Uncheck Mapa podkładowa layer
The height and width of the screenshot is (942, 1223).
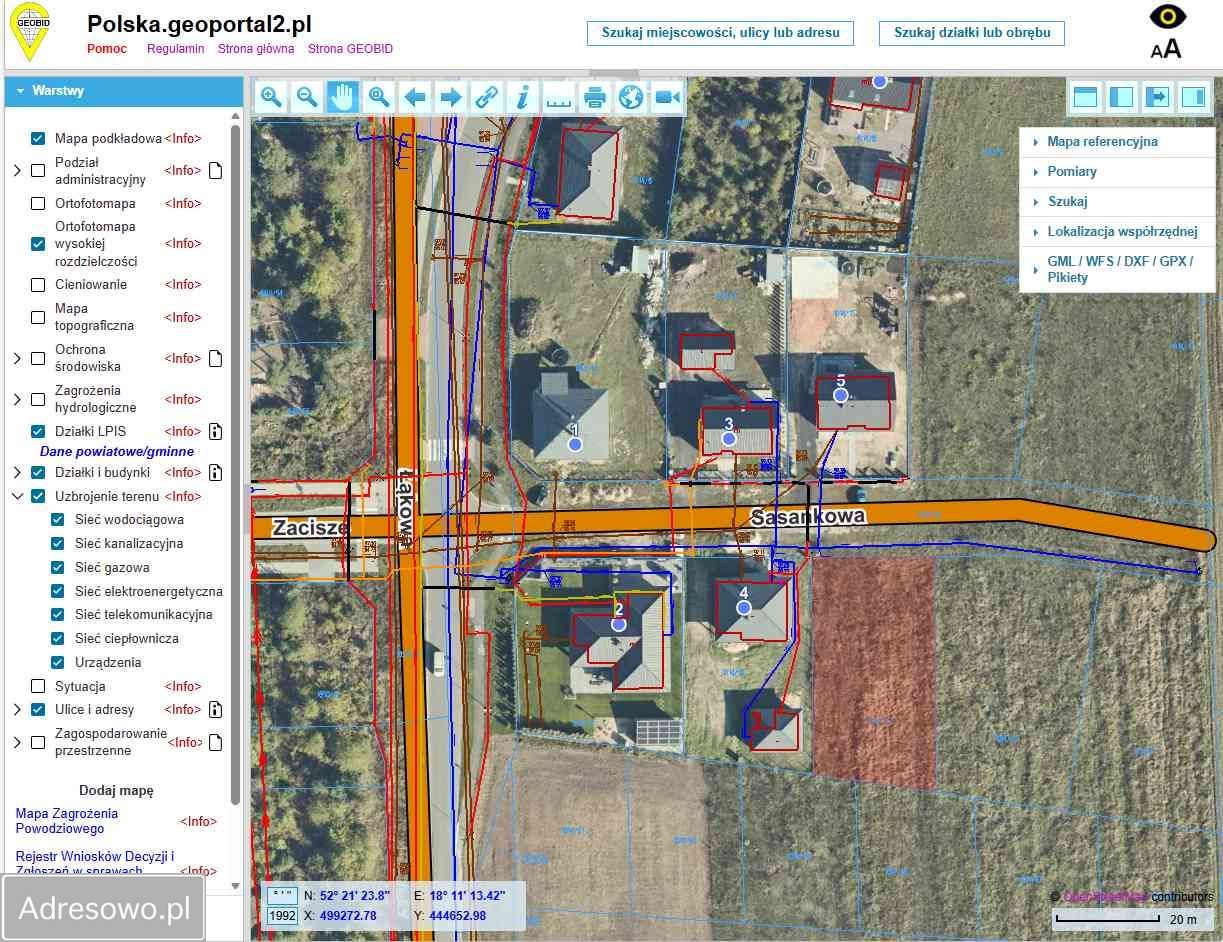click(38, 138)
